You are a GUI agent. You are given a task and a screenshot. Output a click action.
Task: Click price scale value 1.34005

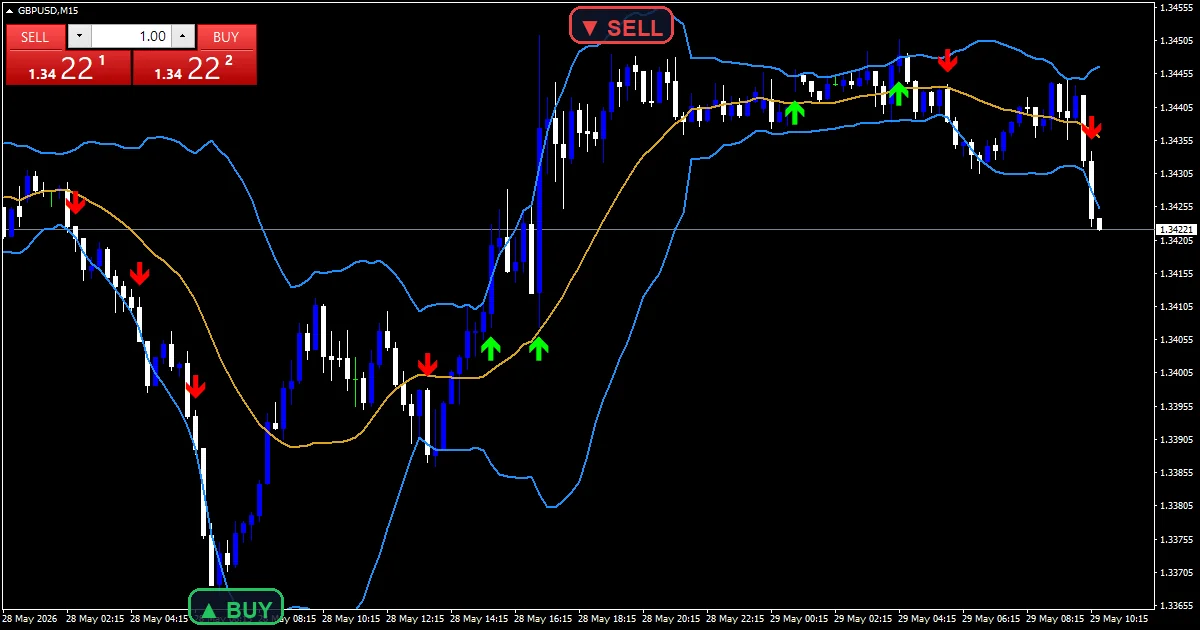coord(1176,373)
